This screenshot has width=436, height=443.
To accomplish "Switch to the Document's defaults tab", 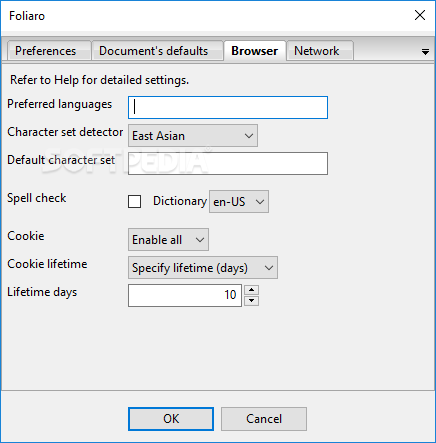I will 154,51.
